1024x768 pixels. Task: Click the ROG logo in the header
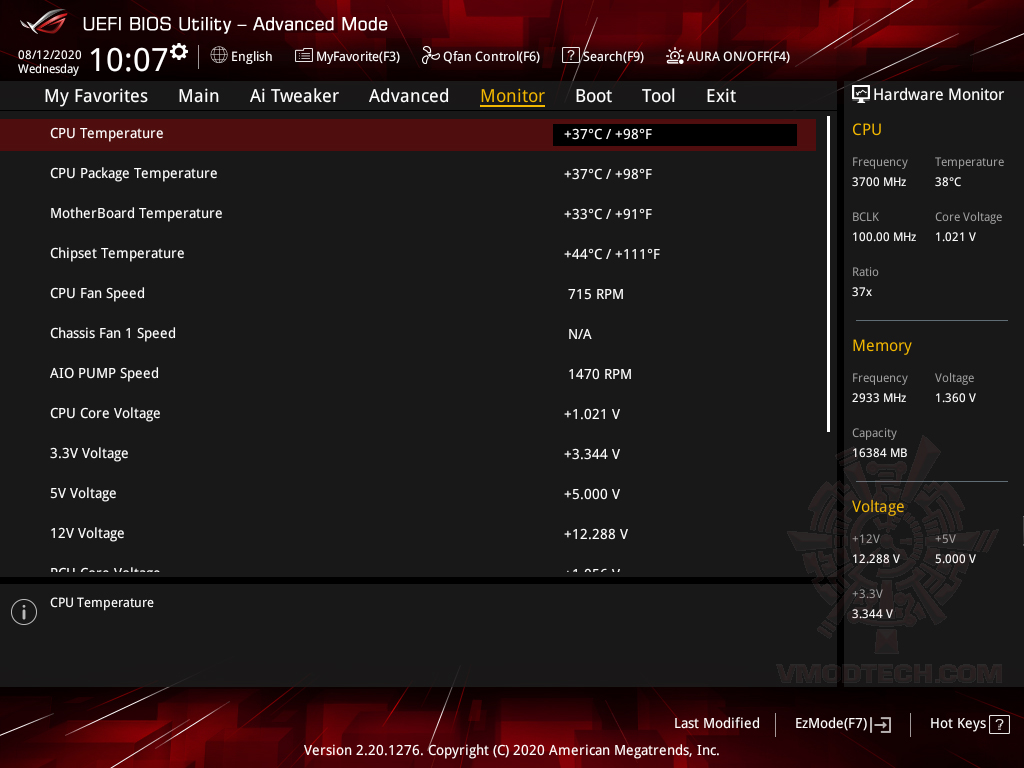coord(44,22)
